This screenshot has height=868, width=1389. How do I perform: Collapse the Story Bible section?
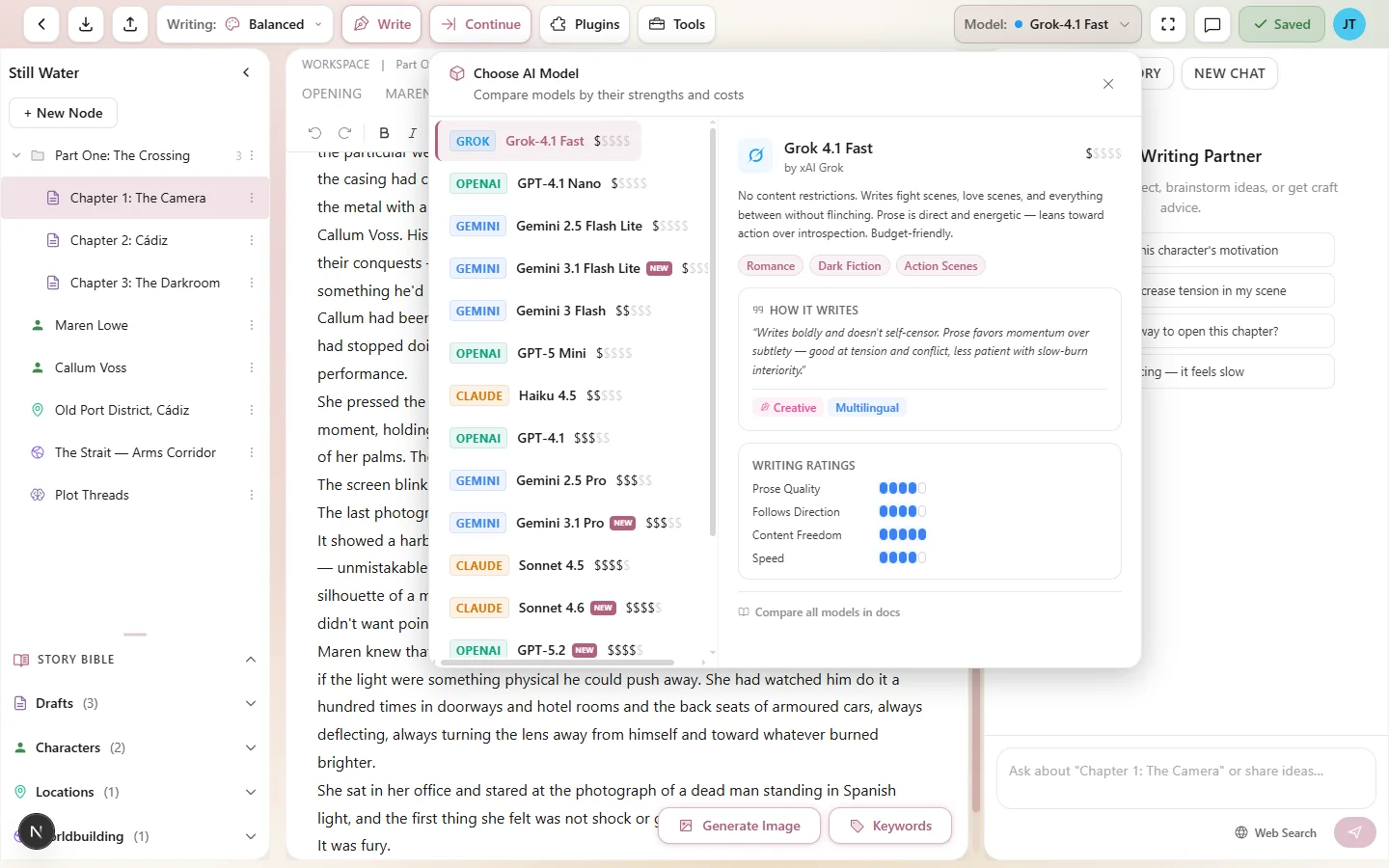point(251,660)
